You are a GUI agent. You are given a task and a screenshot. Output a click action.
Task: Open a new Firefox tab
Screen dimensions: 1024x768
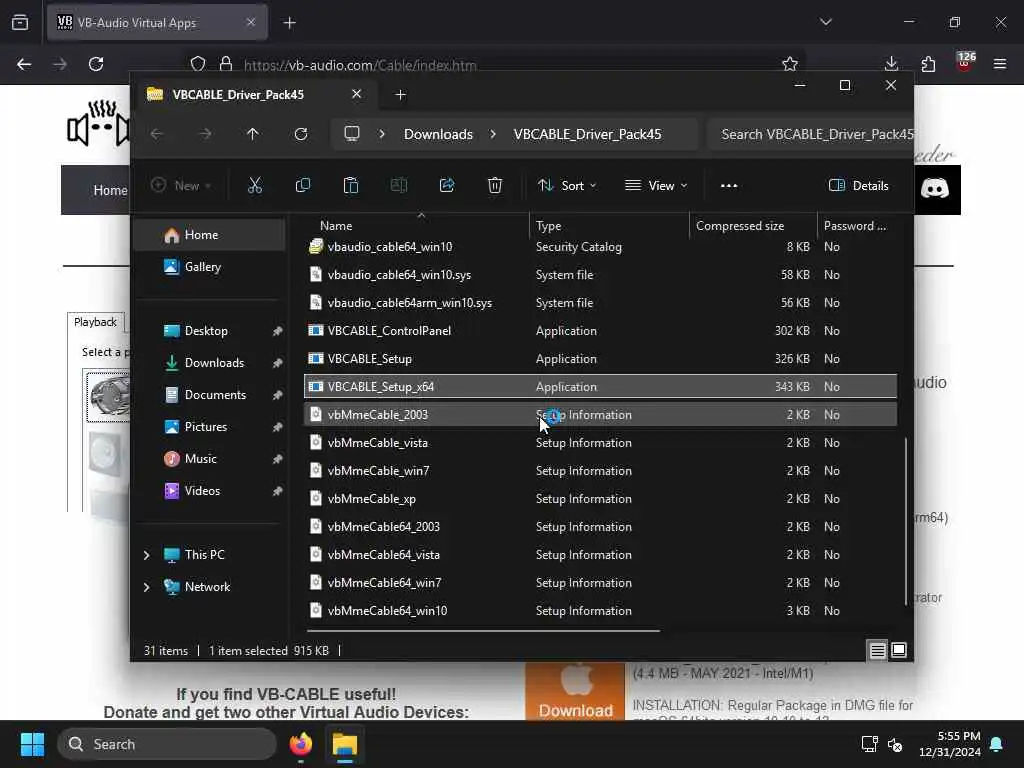click(289, 23)
